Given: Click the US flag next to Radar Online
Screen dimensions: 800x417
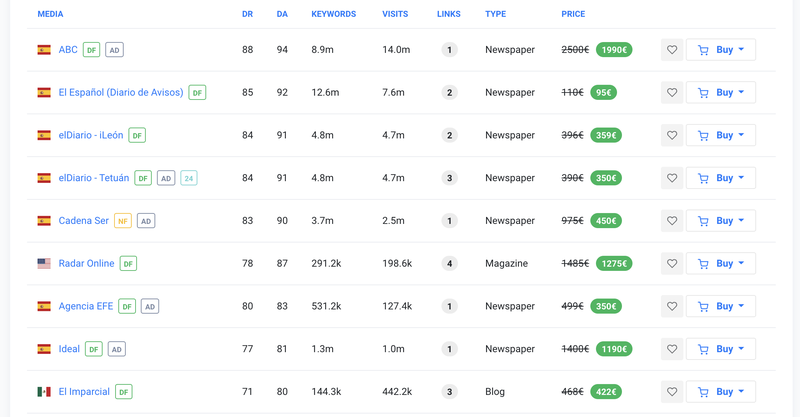Looking at the screenshot, I should pyautogui.click(x=44, y=264).
